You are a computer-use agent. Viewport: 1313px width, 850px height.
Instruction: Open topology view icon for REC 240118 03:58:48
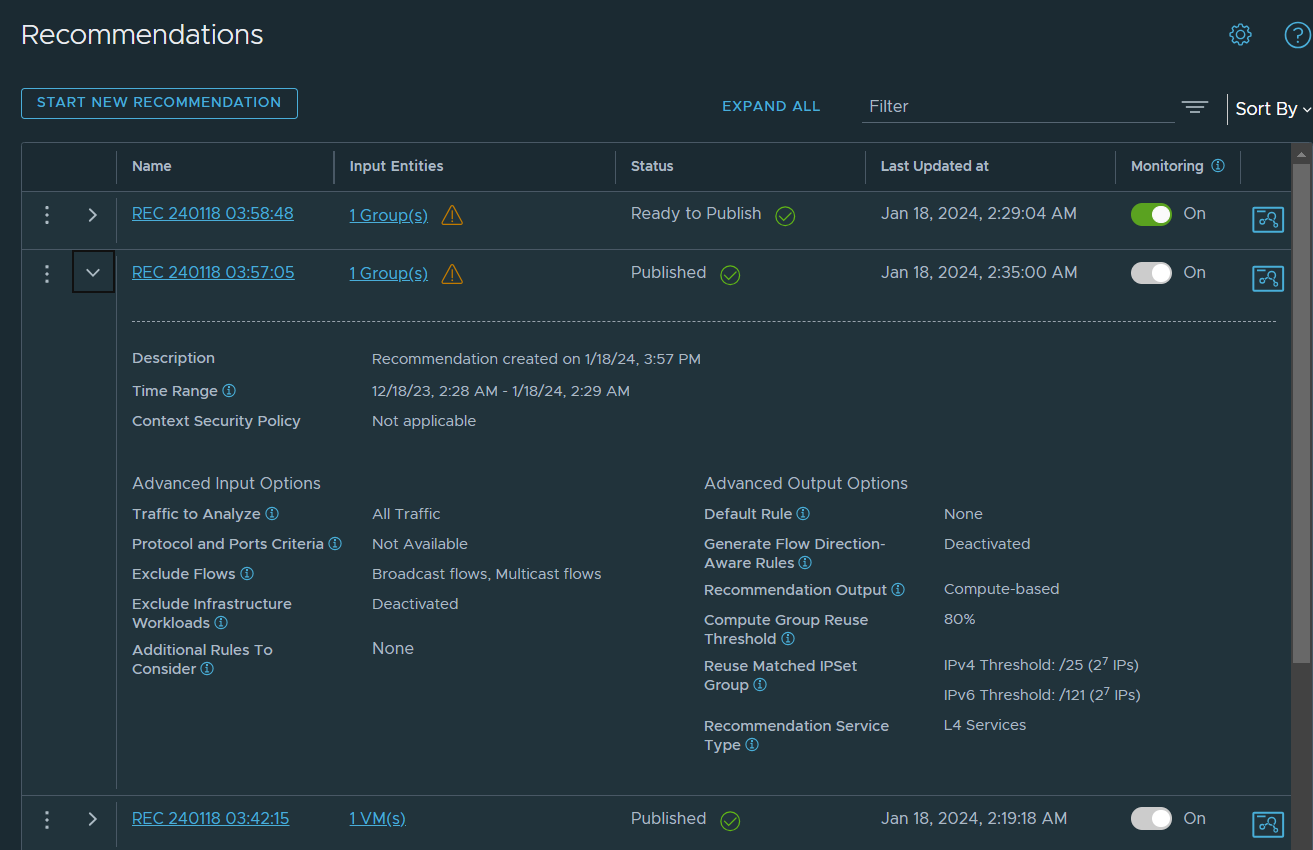click(1268, 219)
